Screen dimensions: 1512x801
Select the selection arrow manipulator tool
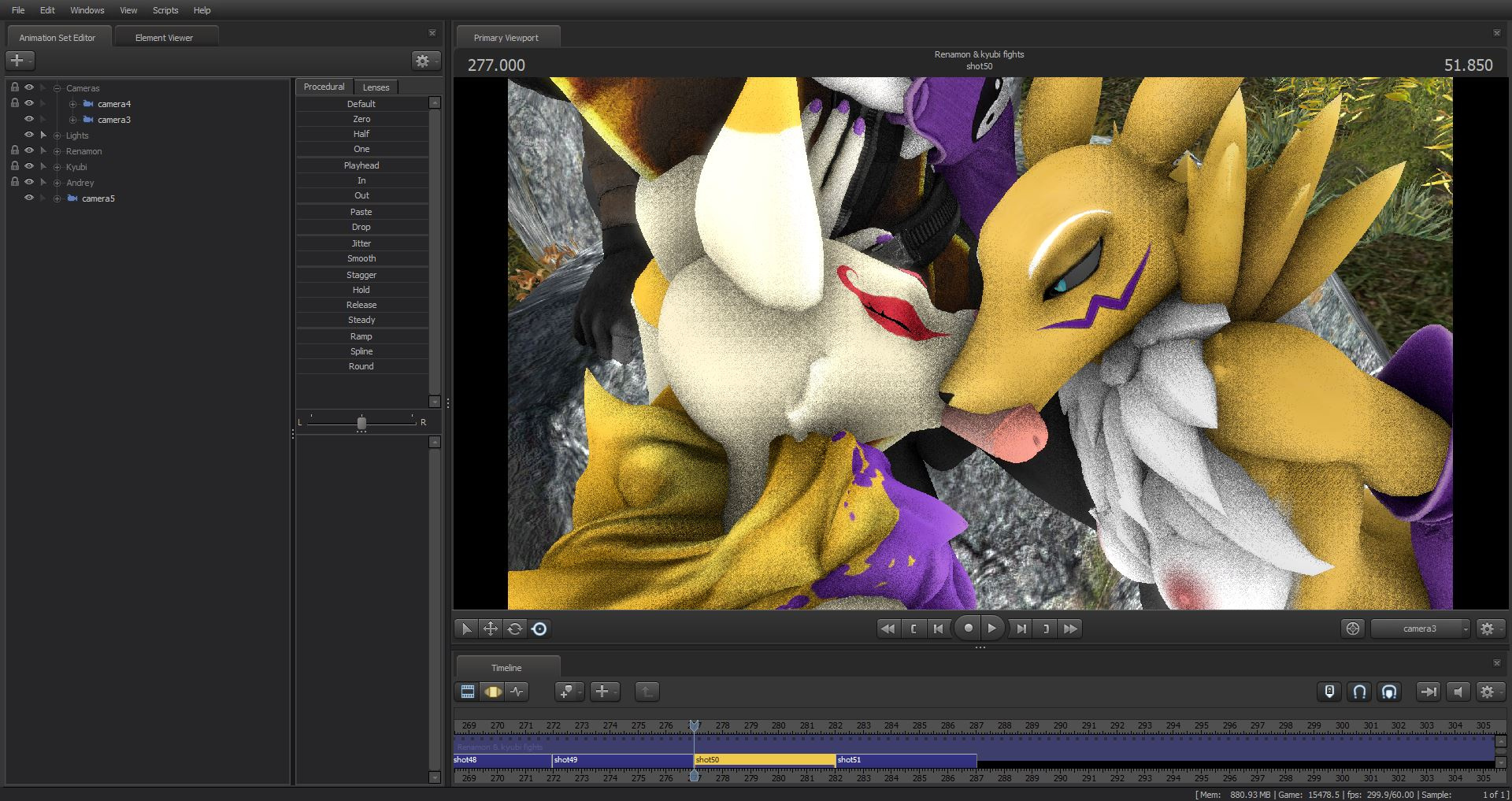(466, 629)
